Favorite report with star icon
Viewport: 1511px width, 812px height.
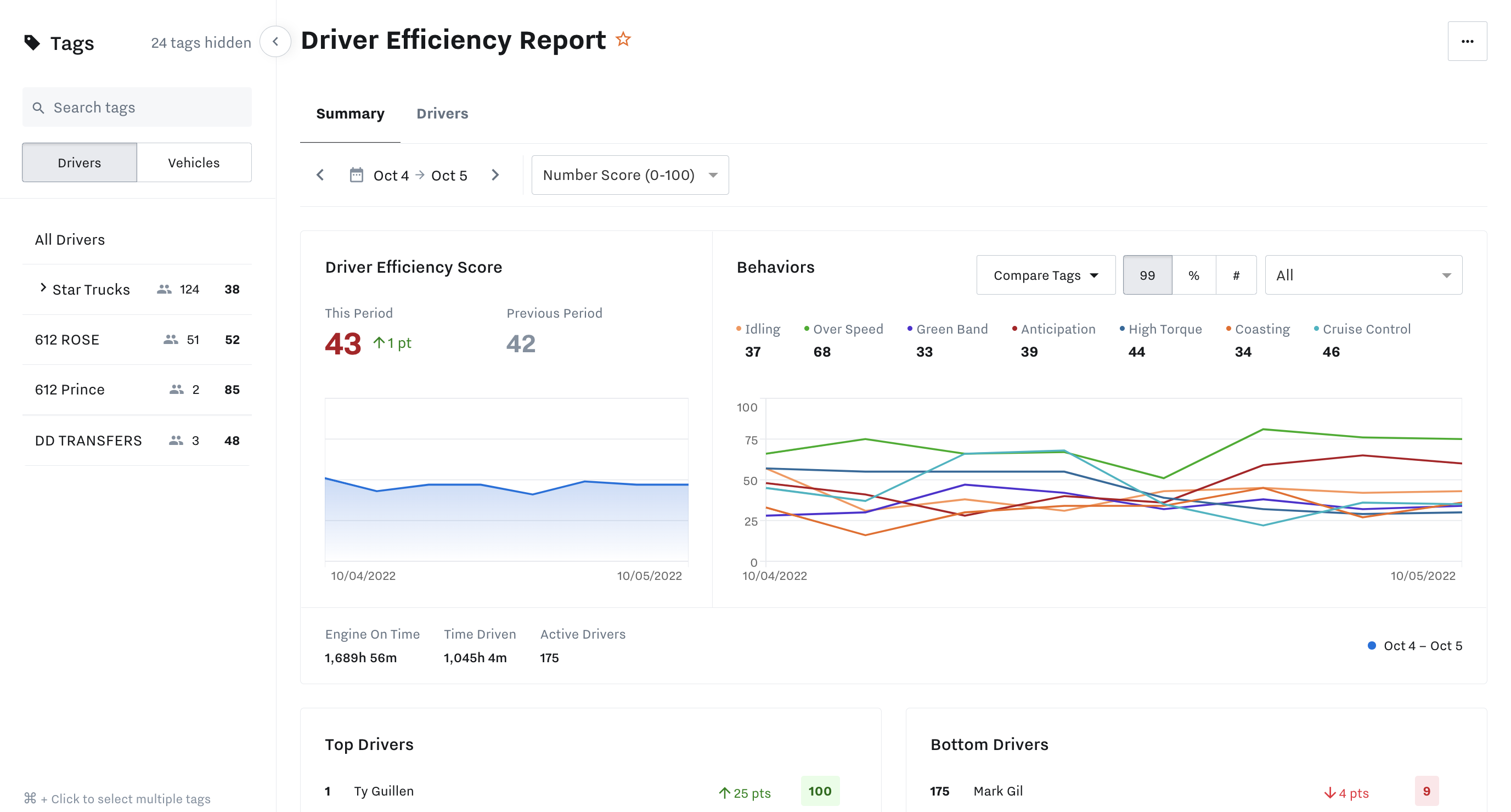pos(623,40)
